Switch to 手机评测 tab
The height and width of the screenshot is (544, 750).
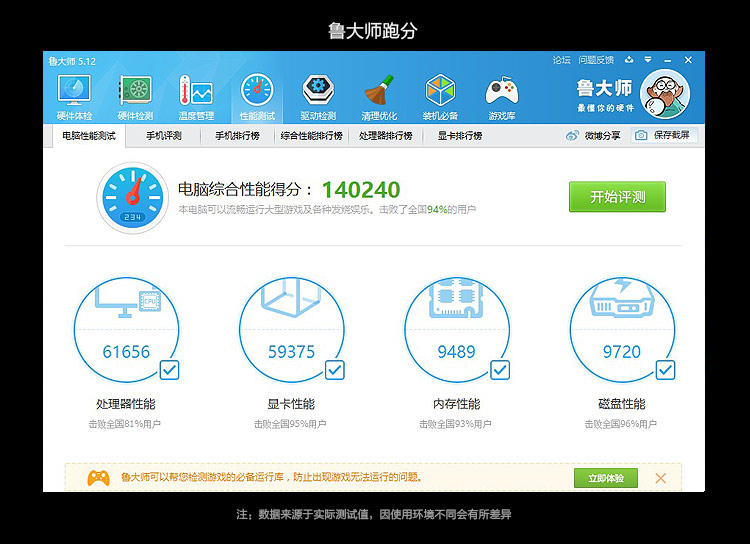[x=164, y=136]
